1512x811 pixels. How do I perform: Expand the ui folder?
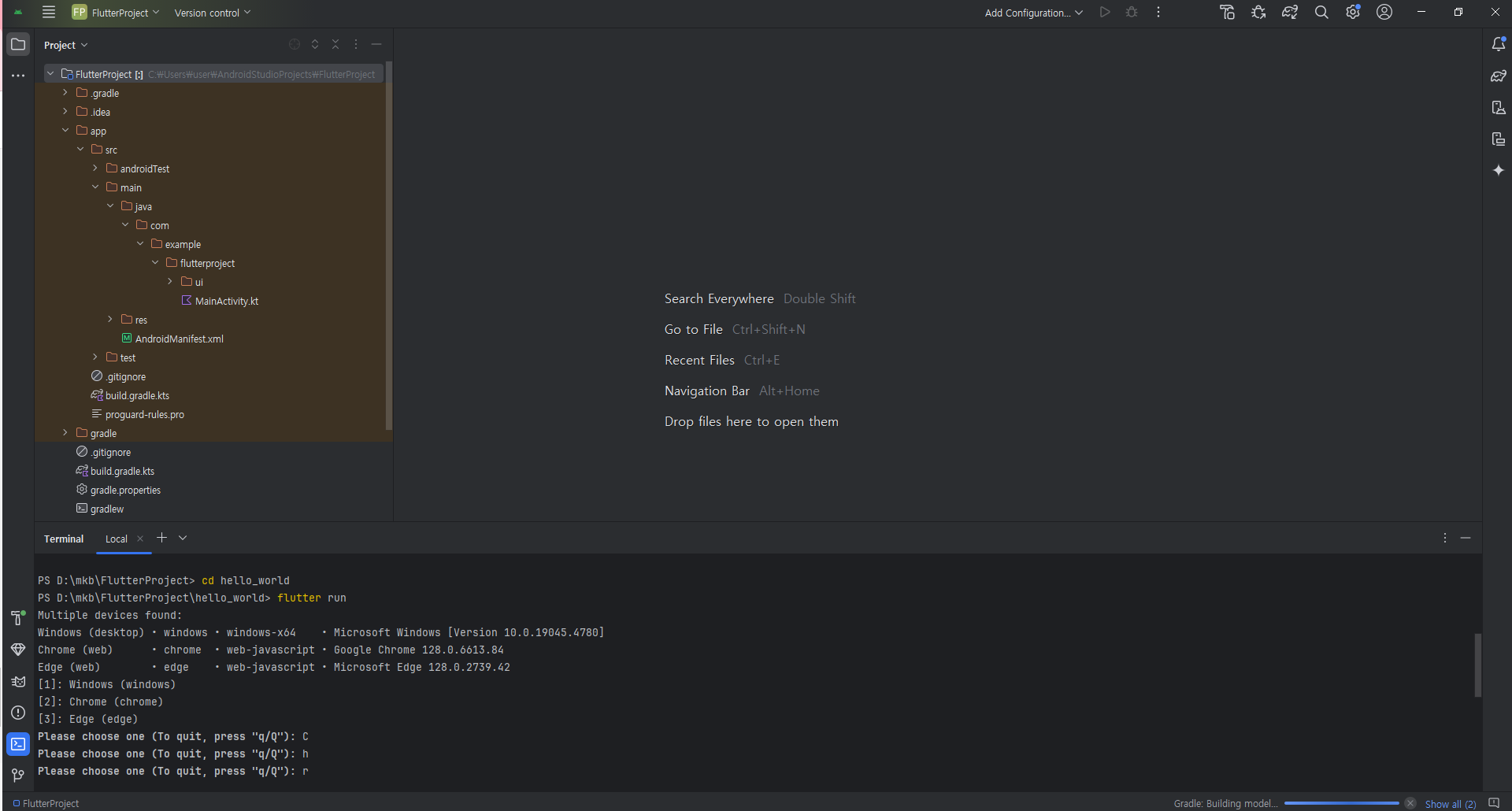(x=170, y=282)
